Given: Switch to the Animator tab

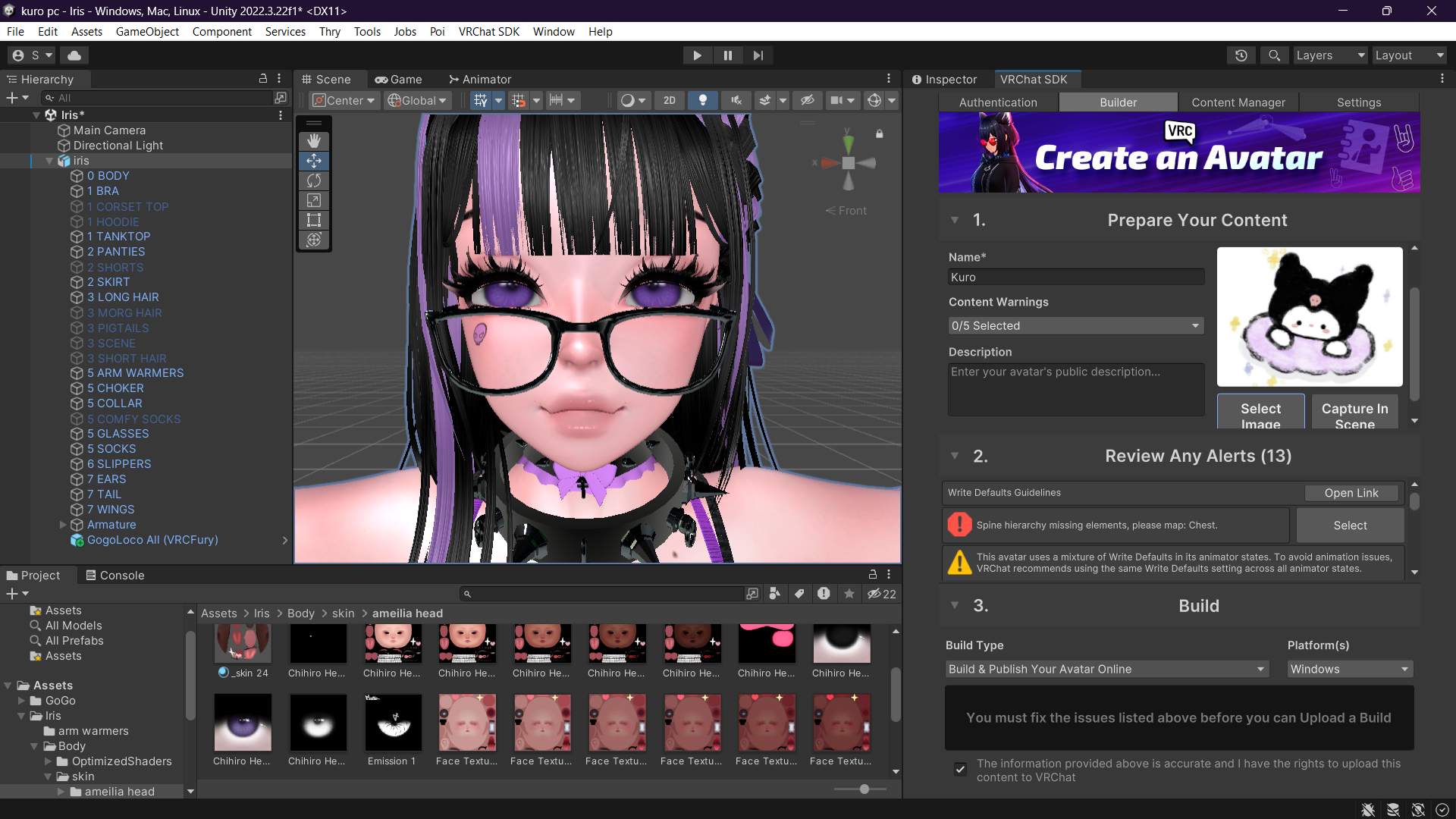Looking at the screenshot, I should click(479, 79).
